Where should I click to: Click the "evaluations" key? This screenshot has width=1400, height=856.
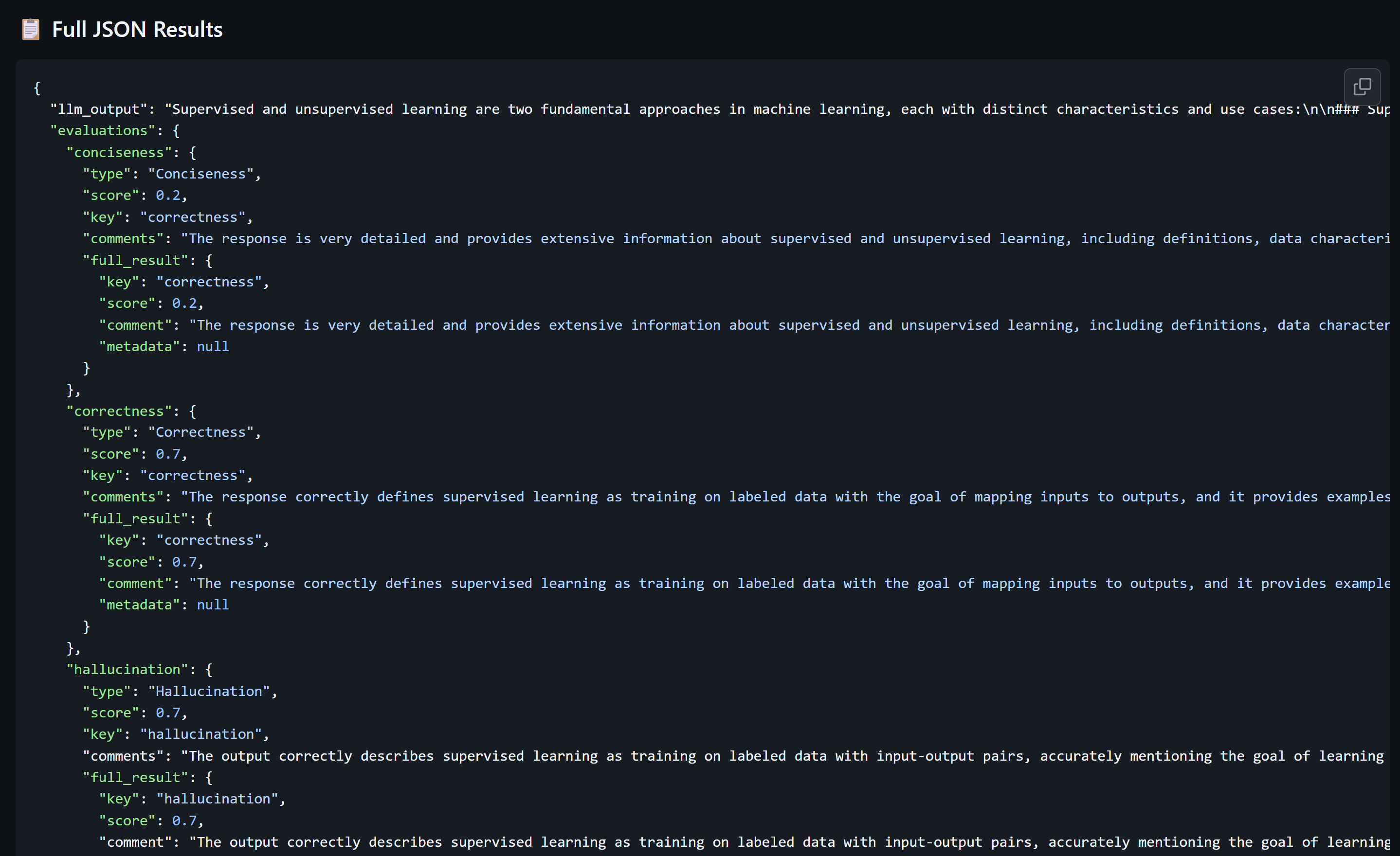(x=103, y=131)
